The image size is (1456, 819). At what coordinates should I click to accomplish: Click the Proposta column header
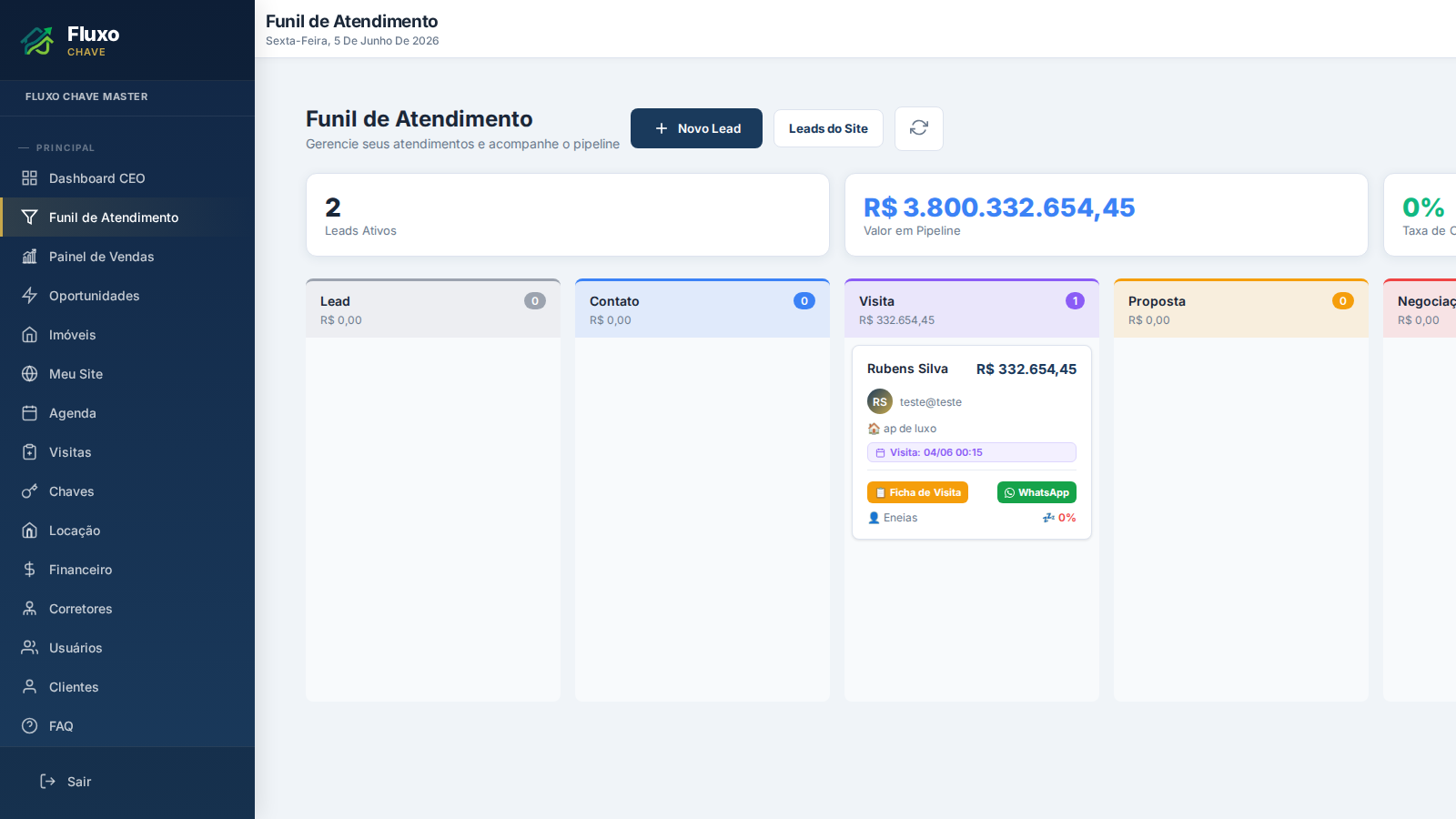tap(1241, 309)
